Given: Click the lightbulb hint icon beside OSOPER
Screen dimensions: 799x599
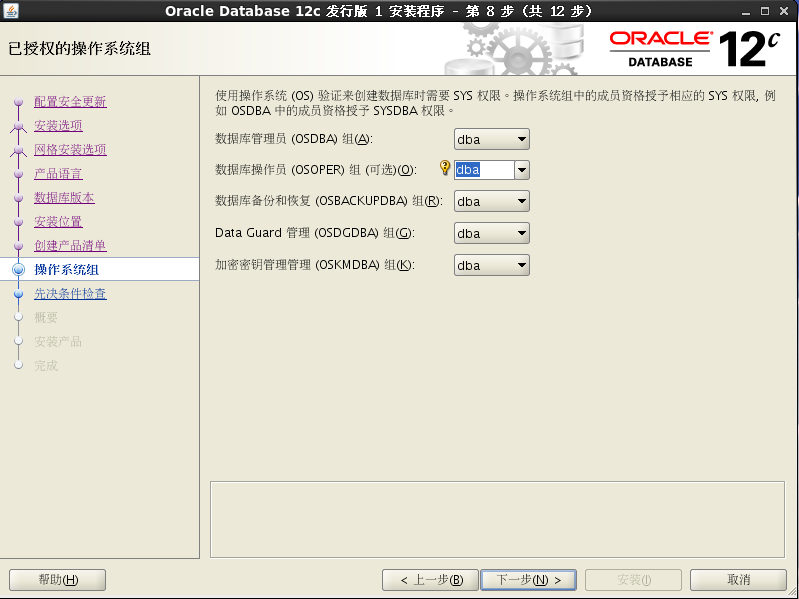Looking at the screenshot, I should 445,168.
